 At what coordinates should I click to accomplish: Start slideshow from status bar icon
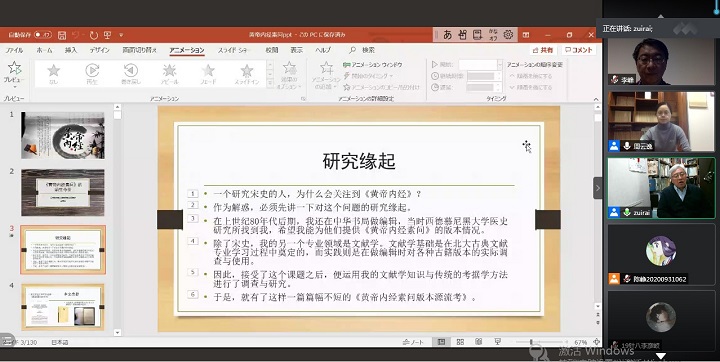pos(497,342)
